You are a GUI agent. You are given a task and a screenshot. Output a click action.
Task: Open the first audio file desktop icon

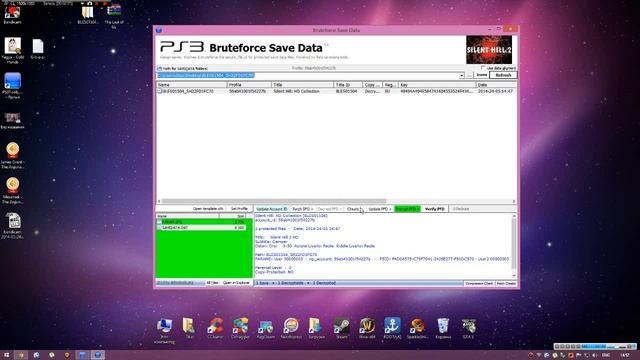[x=13, y=155]
